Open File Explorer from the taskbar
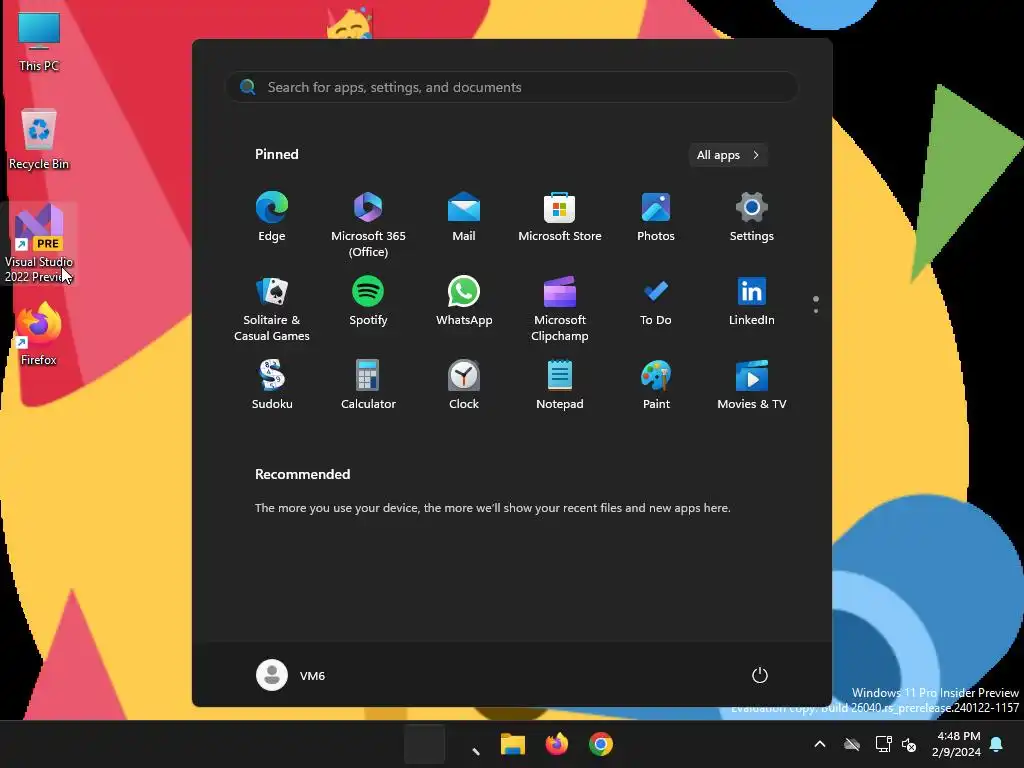Image resolution: width=1024 pixels, height=768 pixels. point(513,744)
